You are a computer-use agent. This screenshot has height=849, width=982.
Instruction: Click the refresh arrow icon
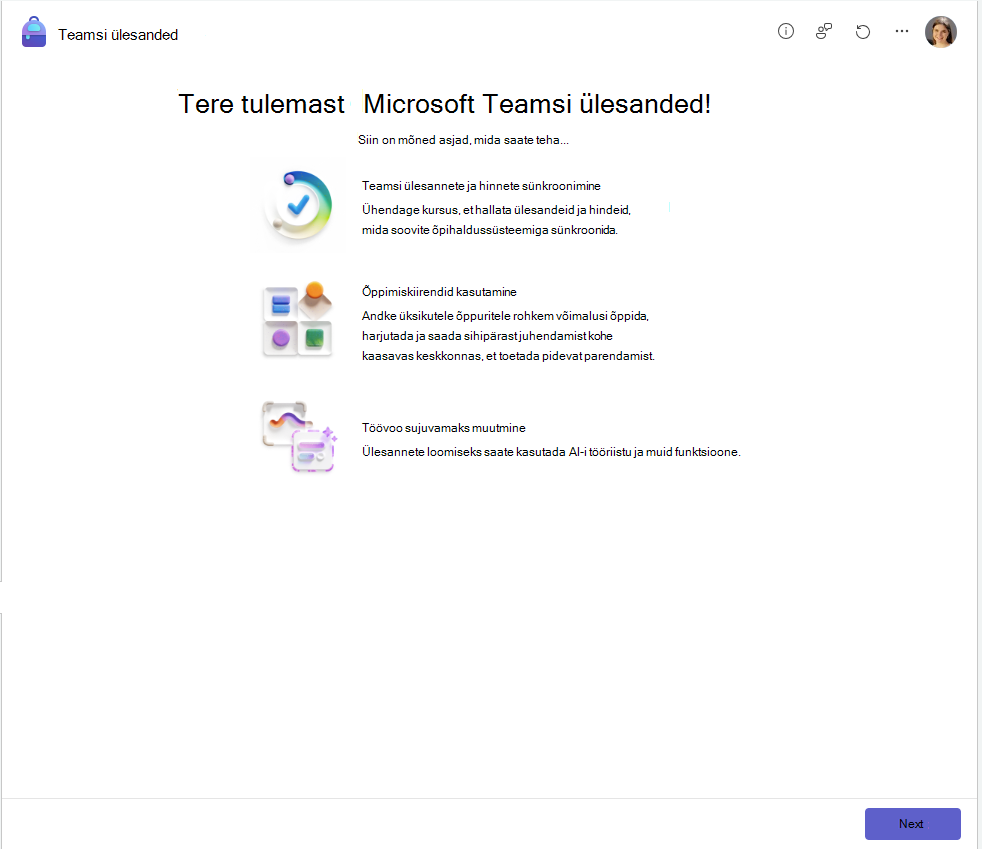coord(863,31)
